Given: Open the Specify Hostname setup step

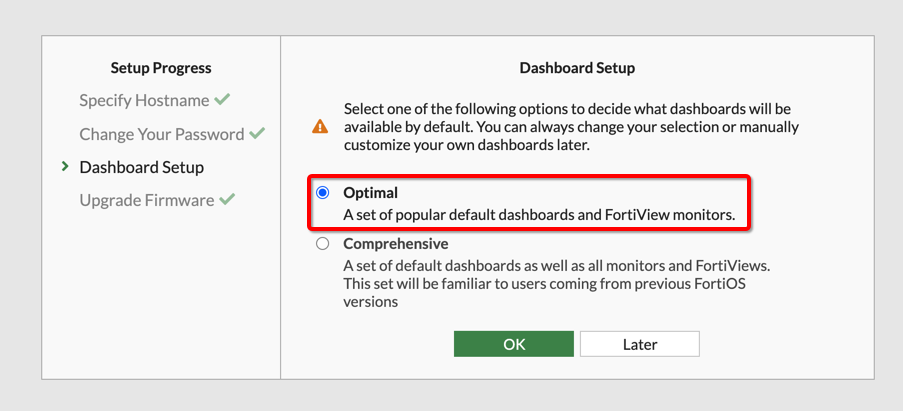Looking at the screenshot, I should (x=144, y=101).
